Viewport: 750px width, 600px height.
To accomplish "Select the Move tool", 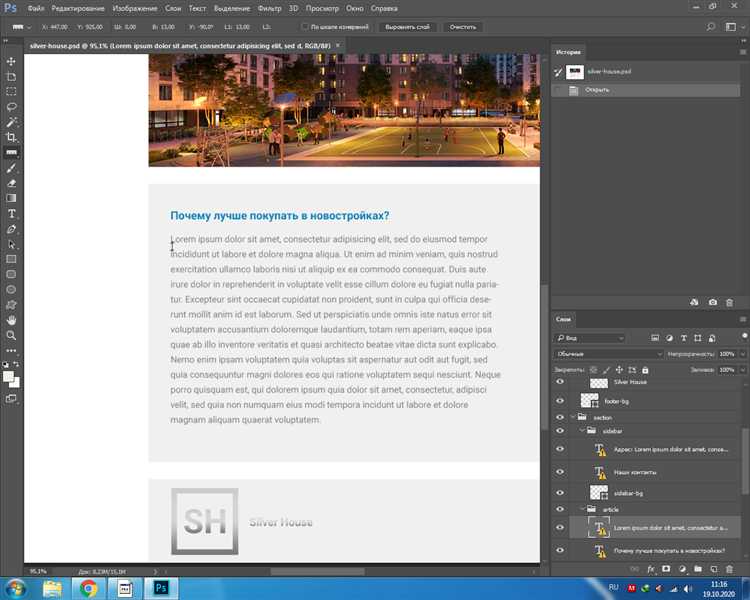I will [x=12, y=62].
